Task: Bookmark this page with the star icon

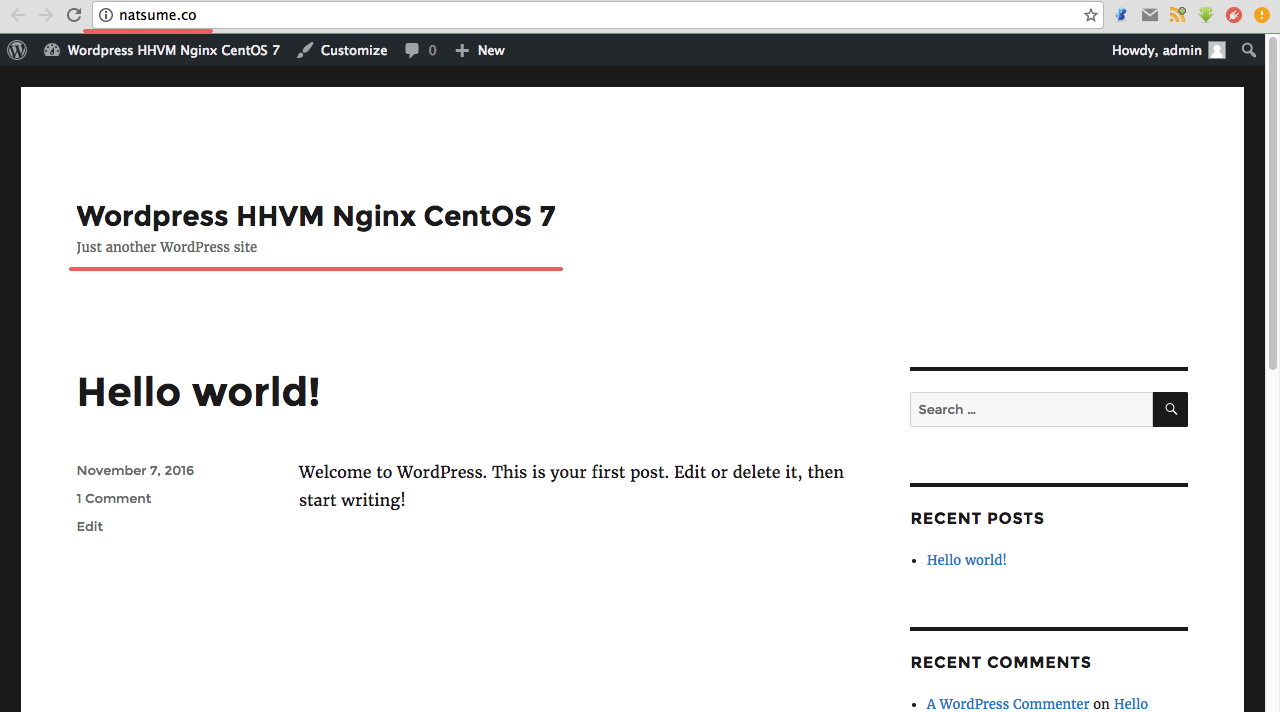Action: [1090, 15]
